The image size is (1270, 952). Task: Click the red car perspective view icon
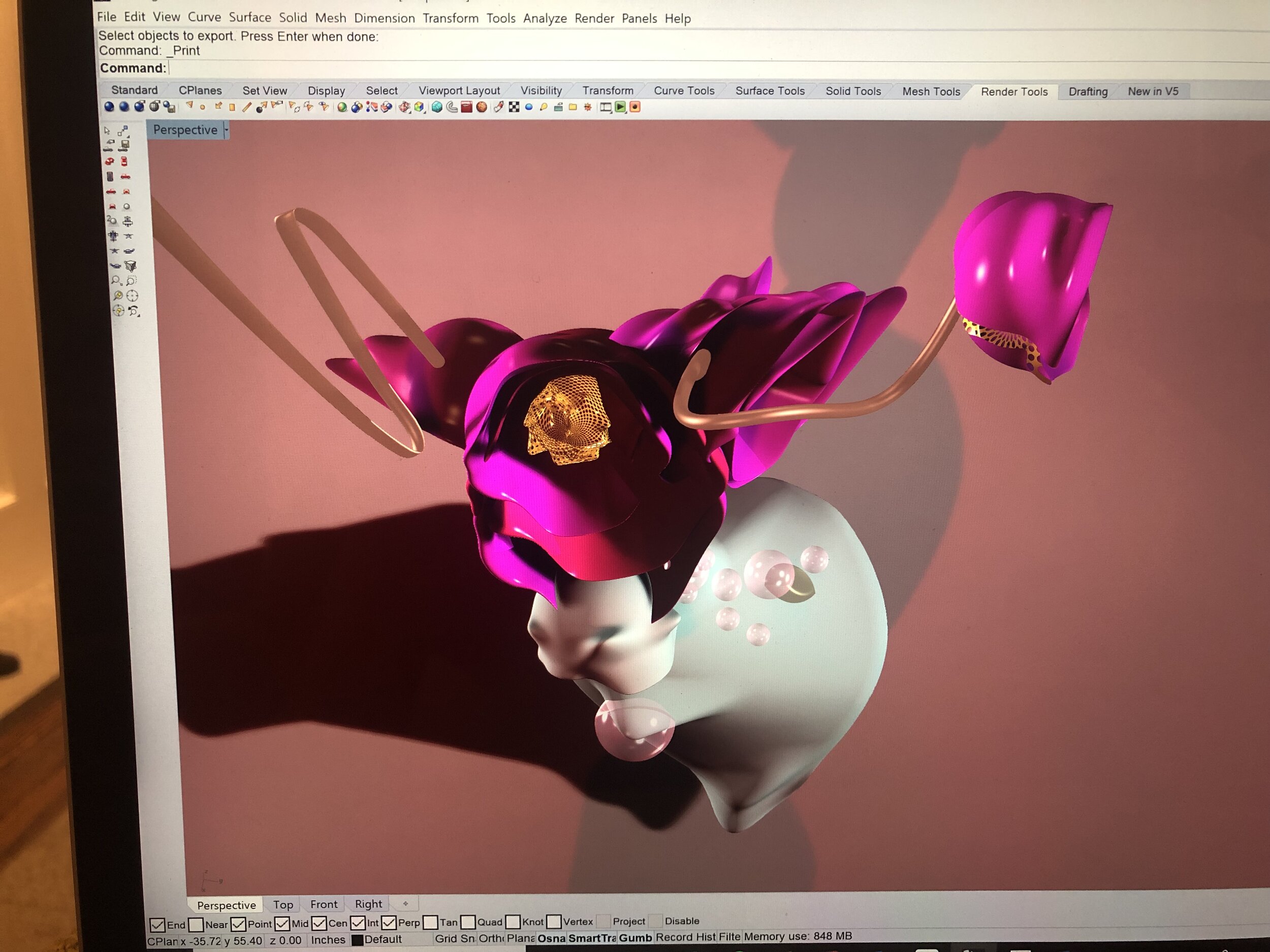[110, 161]
